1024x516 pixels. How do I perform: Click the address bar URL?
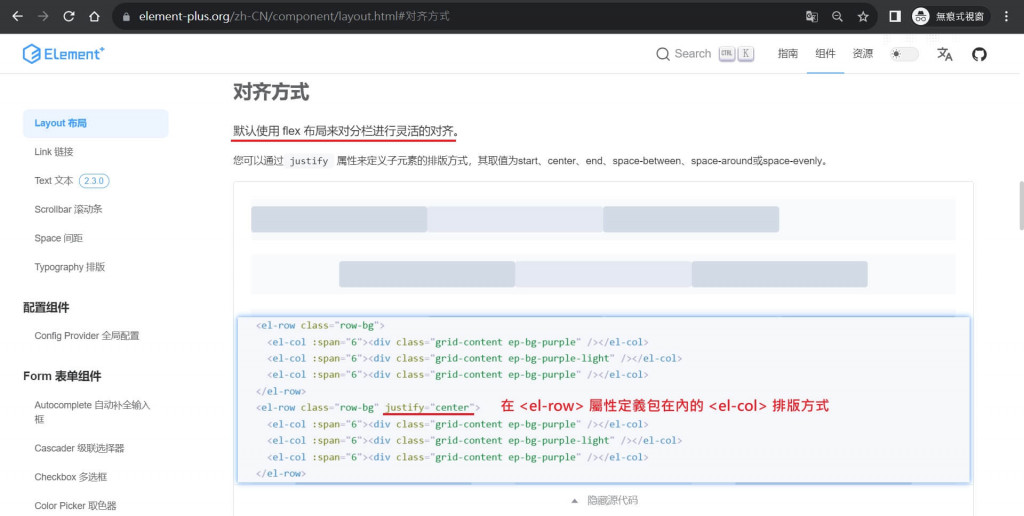294,16
